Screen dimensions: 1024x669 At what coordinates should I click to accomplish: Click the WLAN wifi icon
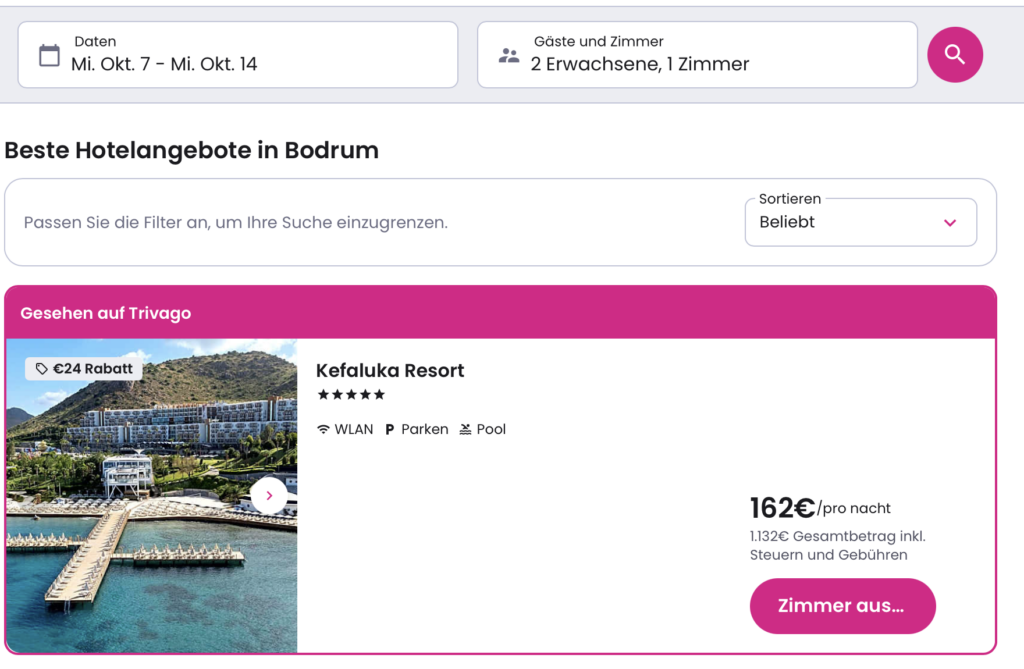(323, 429)
